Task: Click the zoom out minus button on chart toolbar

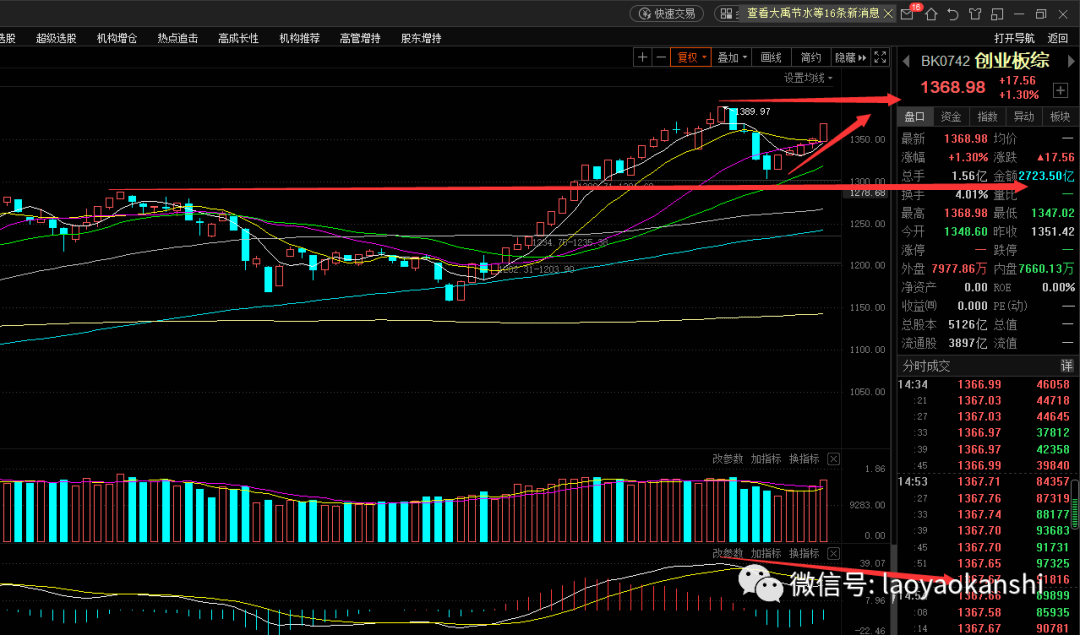Action: [661, 58]
